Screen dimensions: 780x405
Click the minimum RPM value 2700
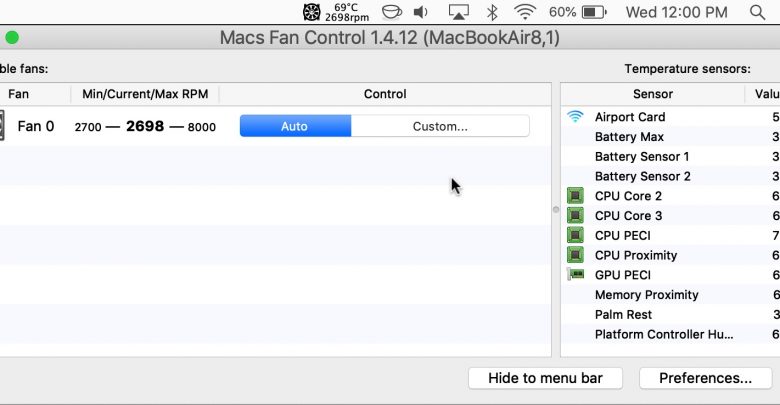pyautogui.click(x=88, y=127)
